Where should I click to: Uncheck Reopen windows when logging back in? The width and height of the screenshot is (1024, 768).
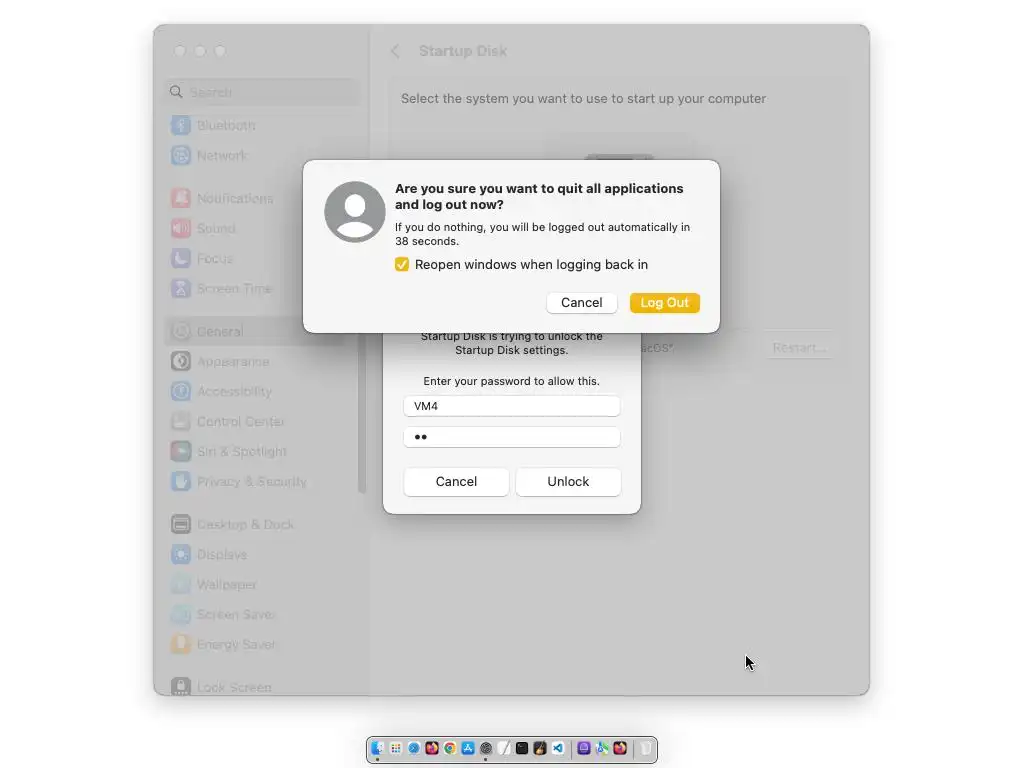coord(402,264)
